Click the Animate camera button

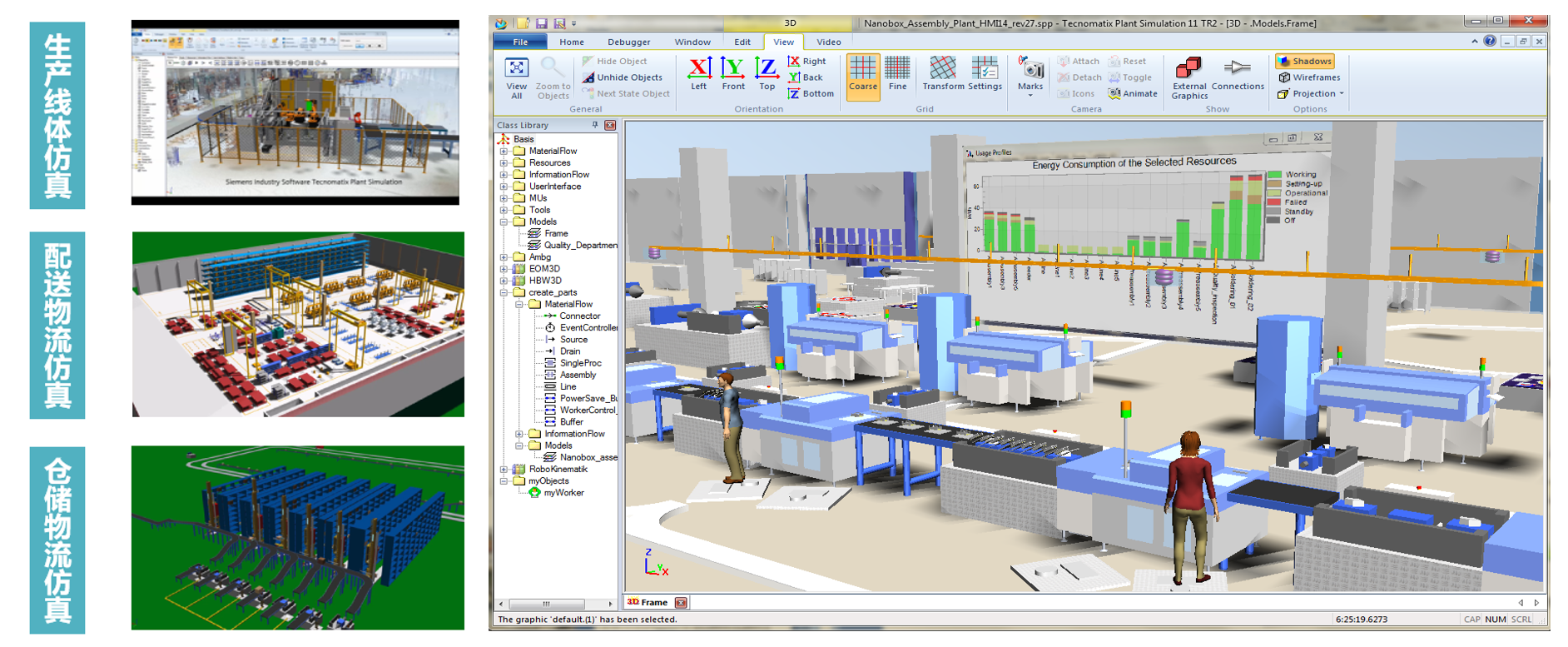pos(1132,94)
